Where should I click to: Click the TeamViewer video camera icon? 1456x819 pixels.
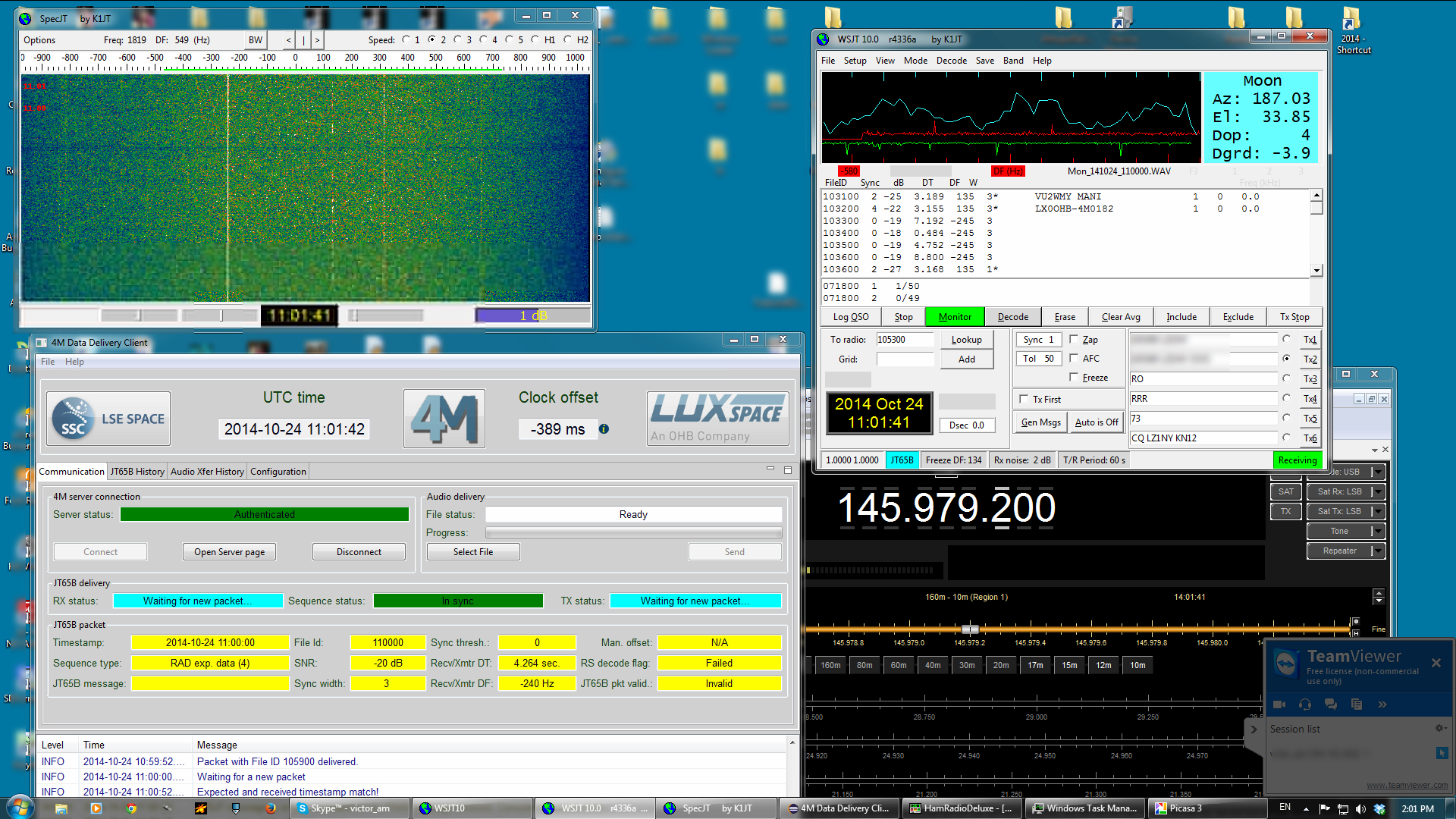(x=1279, y=704)
